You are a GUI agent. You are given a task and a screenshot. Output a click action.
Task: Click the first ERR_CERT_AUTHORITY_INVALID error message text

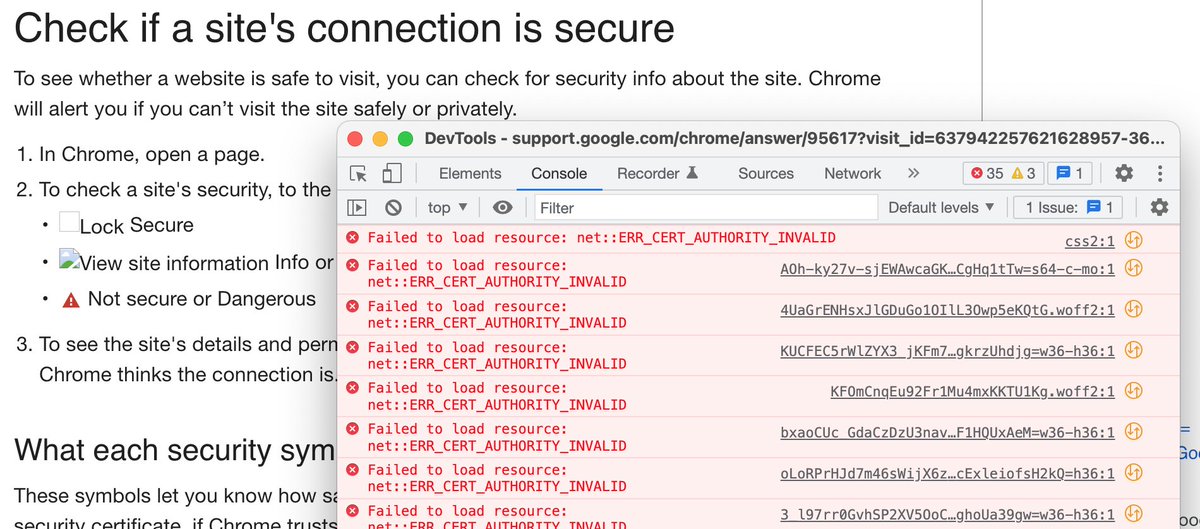pyautogui.click(x=601, y=238)
